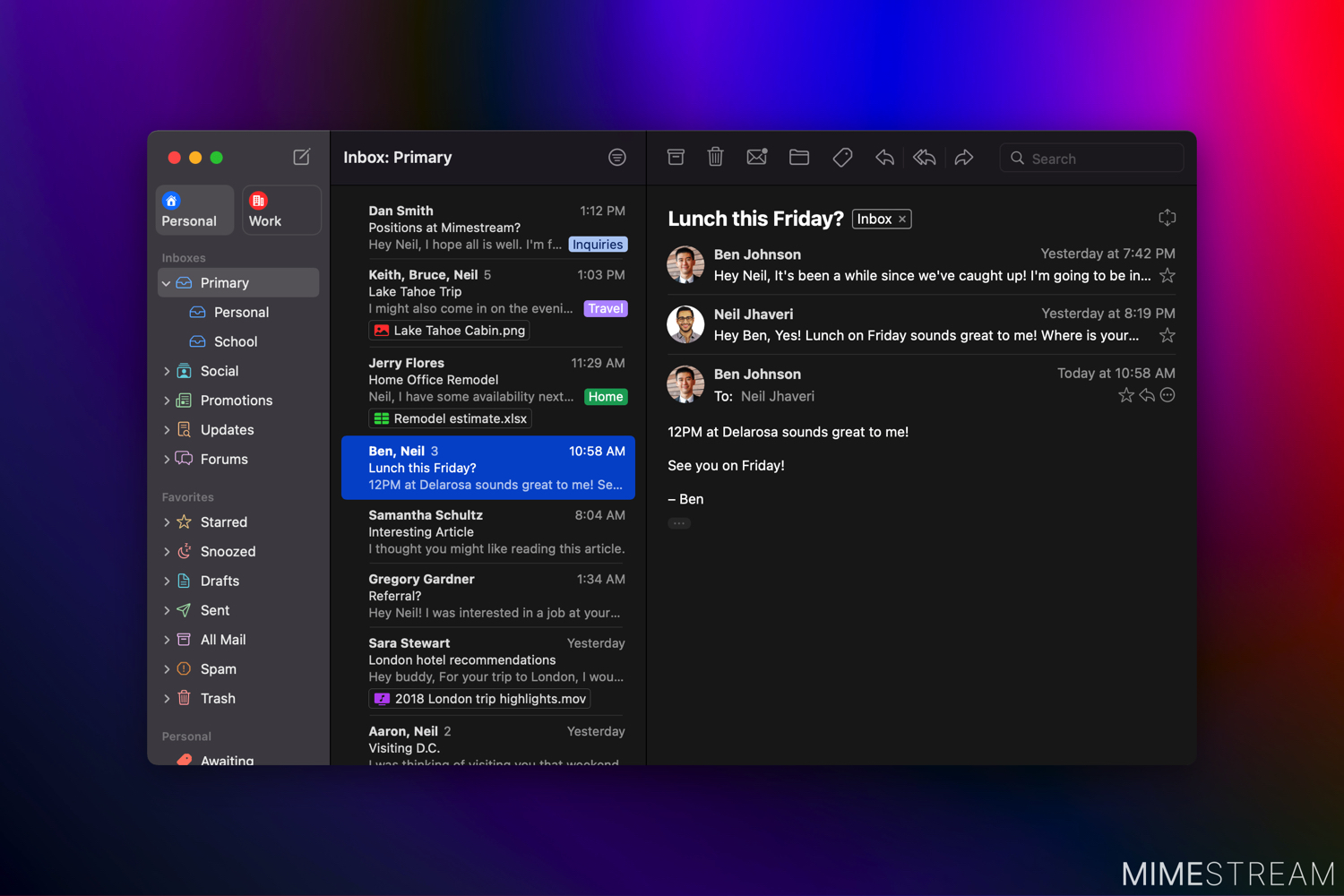Expand the Drafts folder
The width and height of the screenshot is (1344, 896).
(x=167, y=582)
